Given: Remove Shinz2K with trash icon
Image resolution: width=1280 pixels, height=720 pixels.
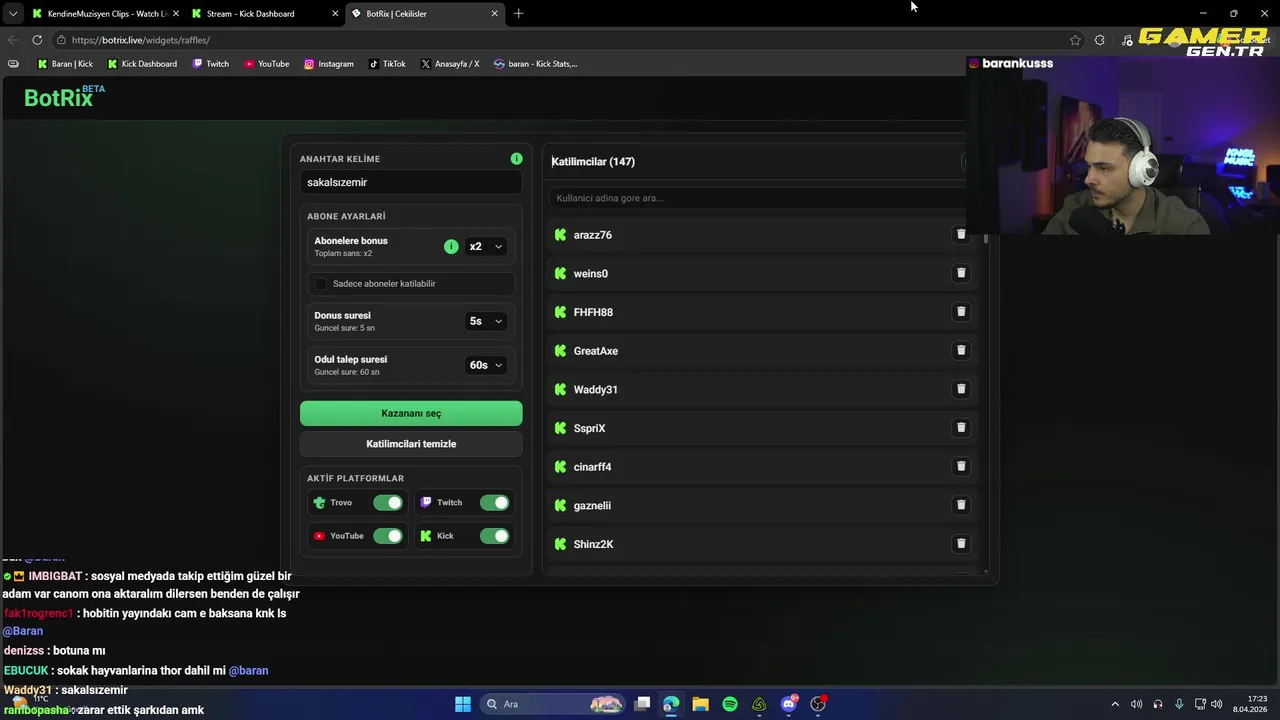Looking at the screenshot, I should click(961, 544).
